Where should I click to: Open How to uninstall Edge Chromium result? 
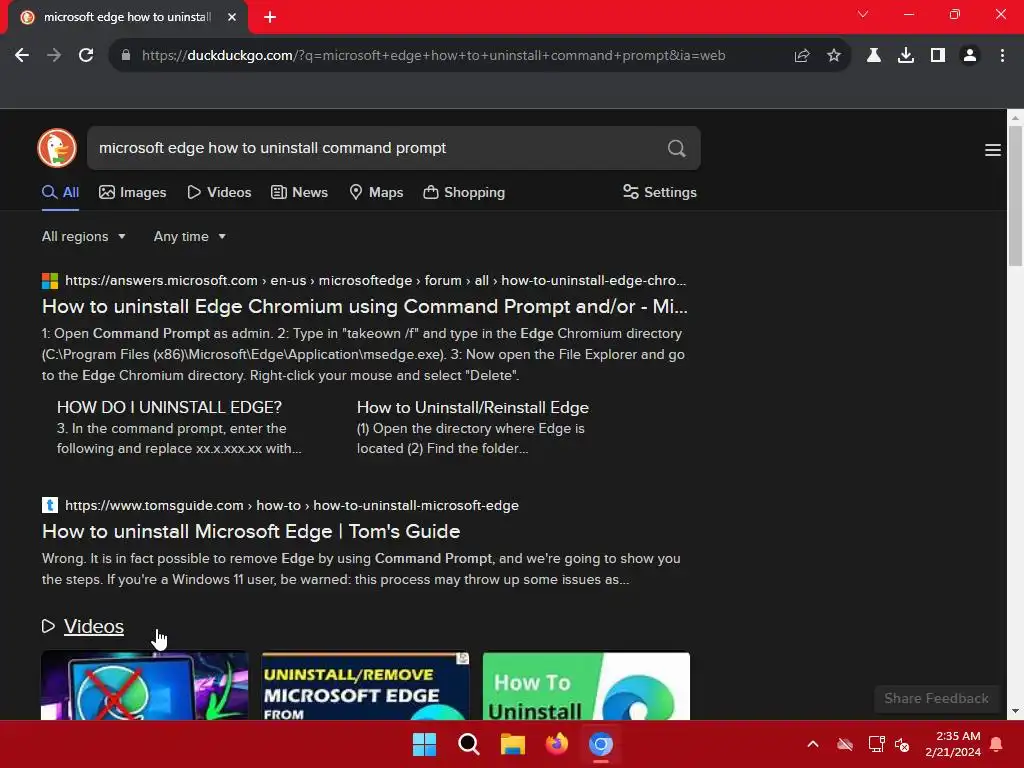click(x=364, y=306)
